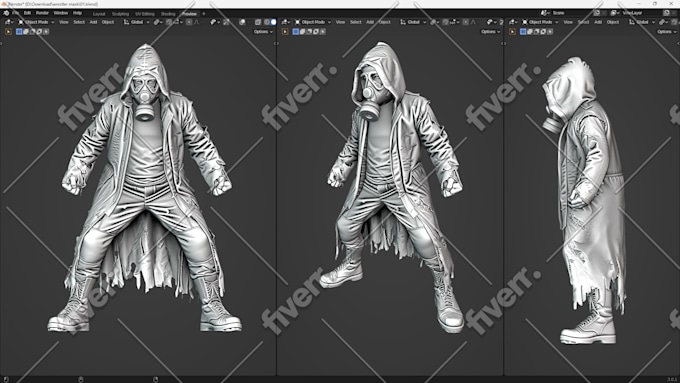Viewport: 680px width, 383px height.
Task: Switch to the UV Editing workspace tab
Action: (145, 14)
